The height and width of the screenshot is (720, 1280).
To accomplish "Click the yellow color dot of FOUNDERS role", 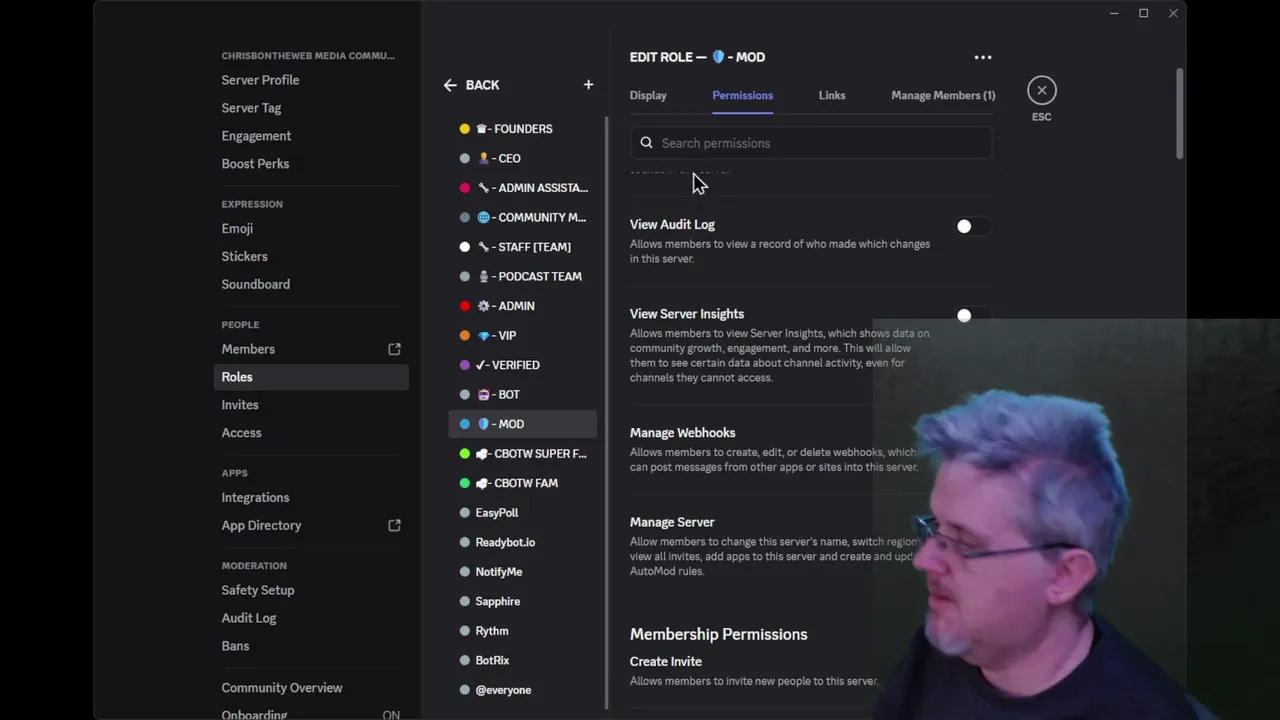I will click(x=465, y=129).
